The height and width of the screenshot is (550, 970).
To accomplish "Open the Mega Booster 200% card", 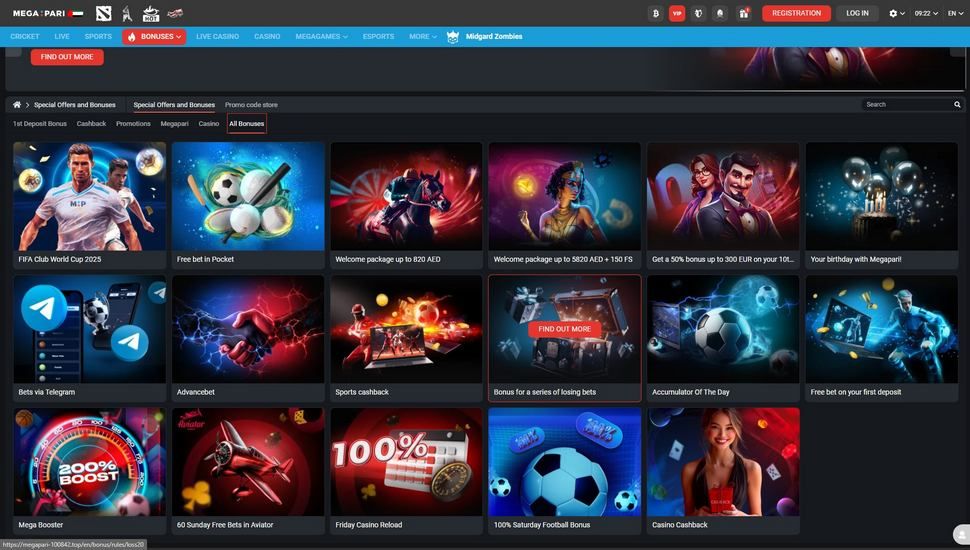I will point(90,471).
